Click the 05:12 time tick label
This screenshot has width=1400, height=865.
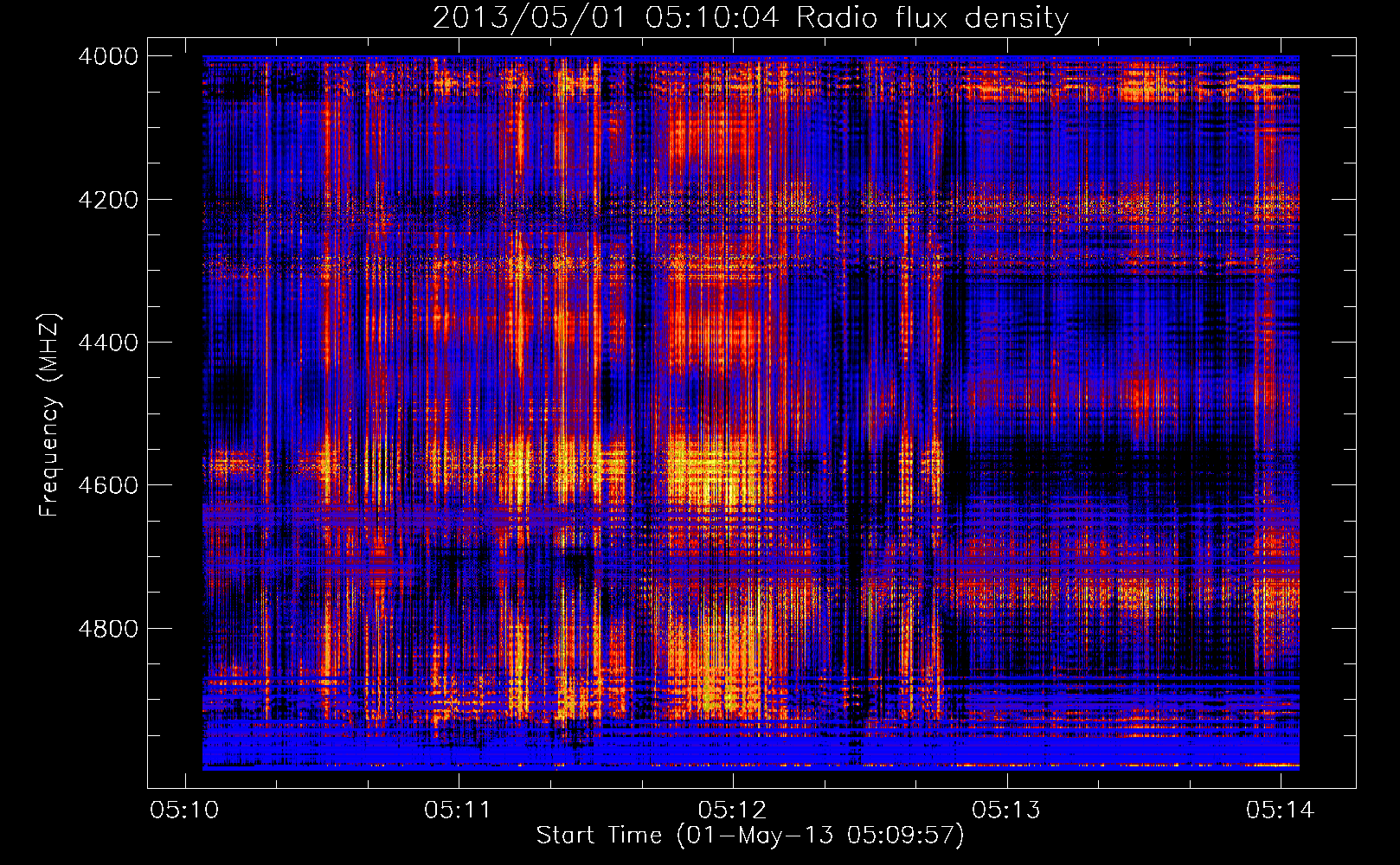732,811
